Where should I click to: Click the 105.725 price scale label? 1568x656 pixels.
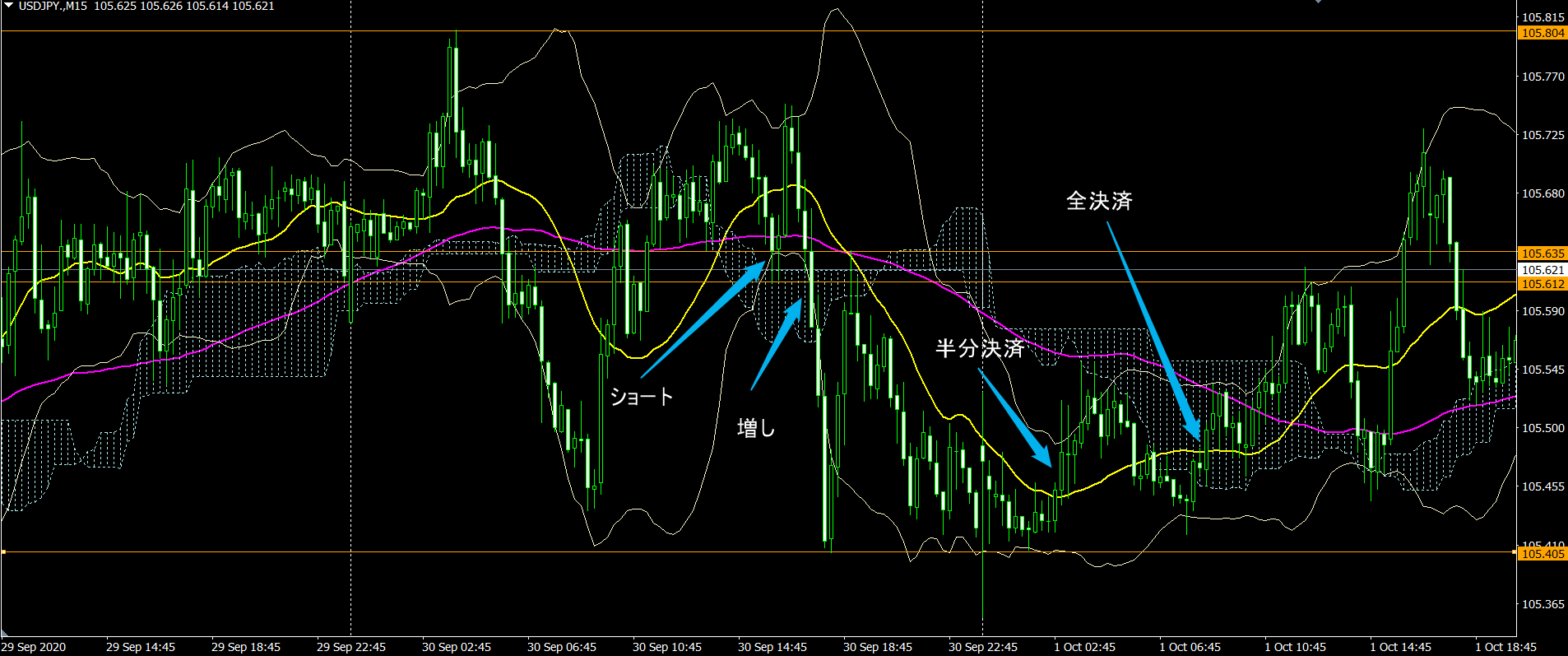click(1543, 135)
